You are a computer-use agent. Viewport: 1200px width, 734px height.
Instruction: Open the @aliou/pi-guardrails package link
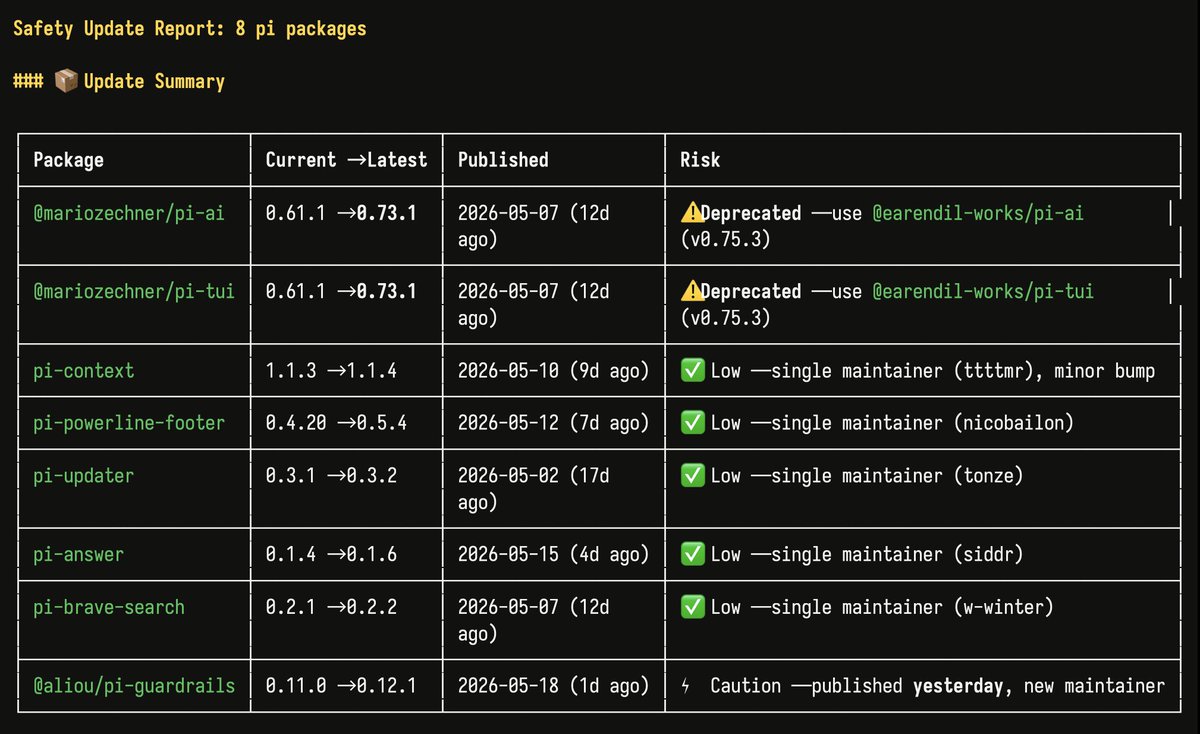point(134,686)
